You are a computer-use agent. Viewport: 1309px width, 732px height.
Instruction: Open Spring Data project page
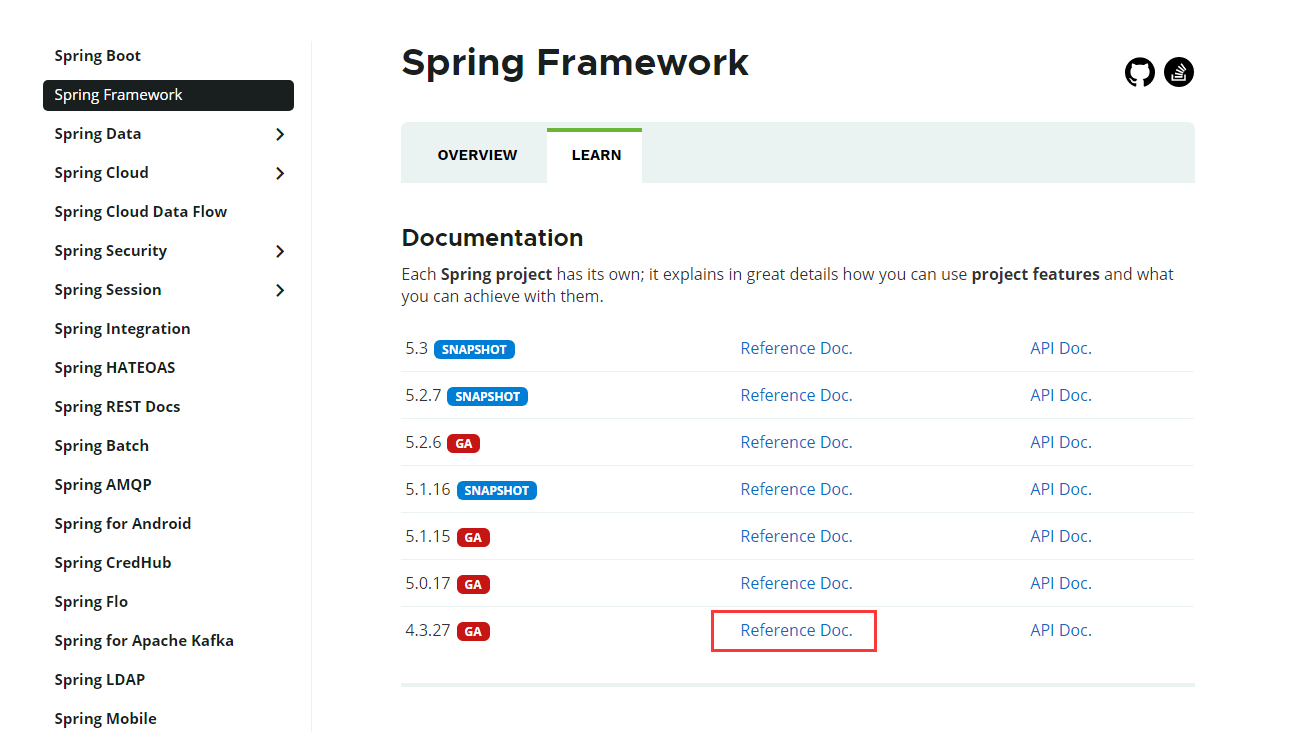pos(98,134)
